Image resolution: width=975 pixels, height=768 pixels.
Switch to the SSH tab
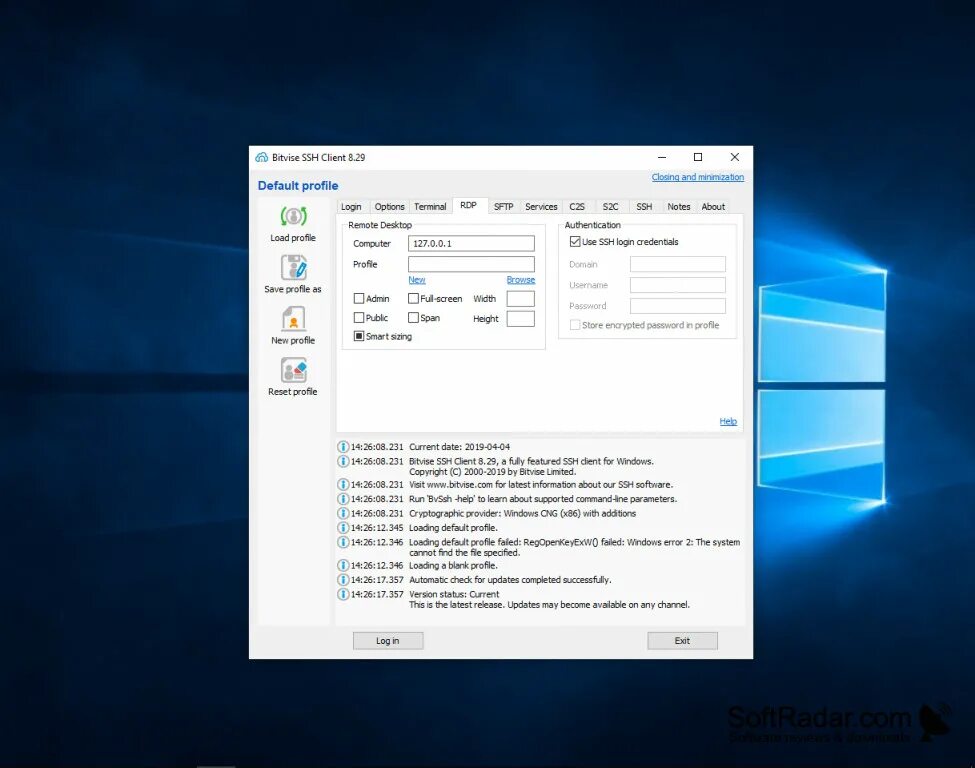coord(644,206)
